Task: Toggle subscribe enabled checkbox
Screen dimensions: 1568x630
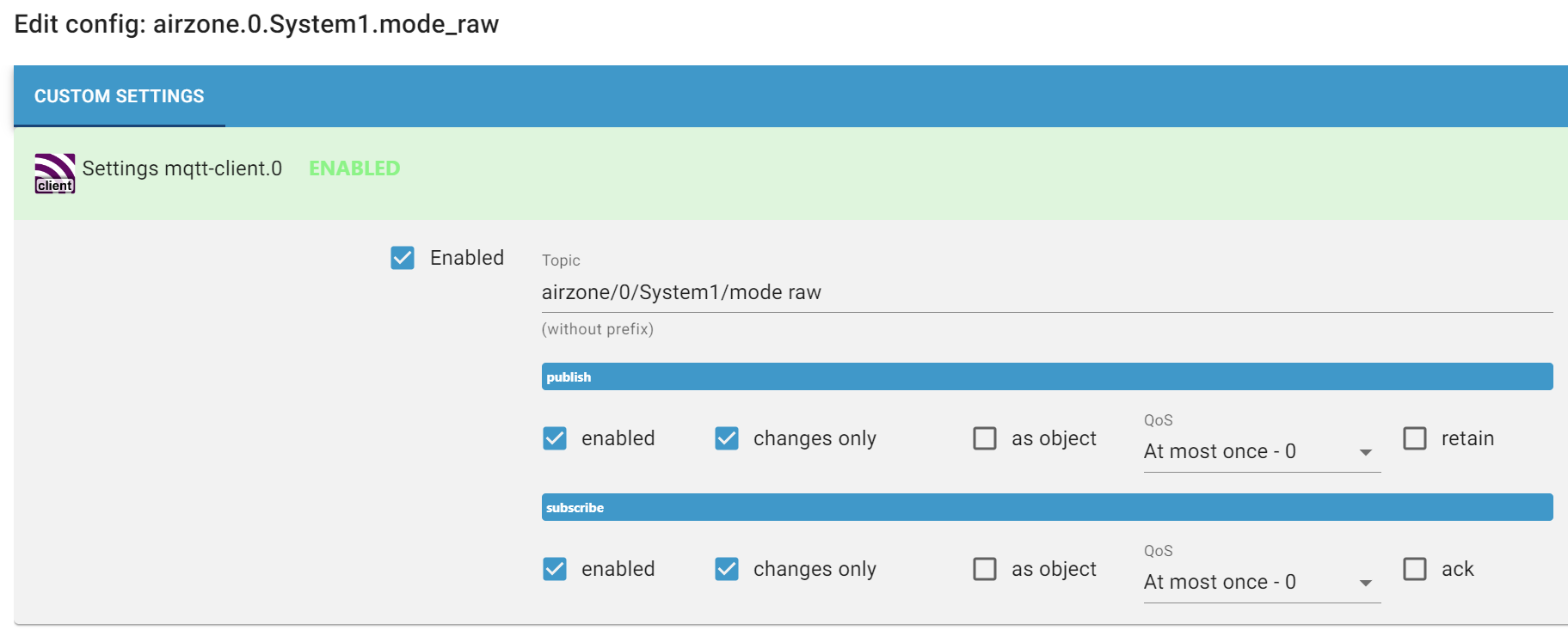Action: pos(555,569)
